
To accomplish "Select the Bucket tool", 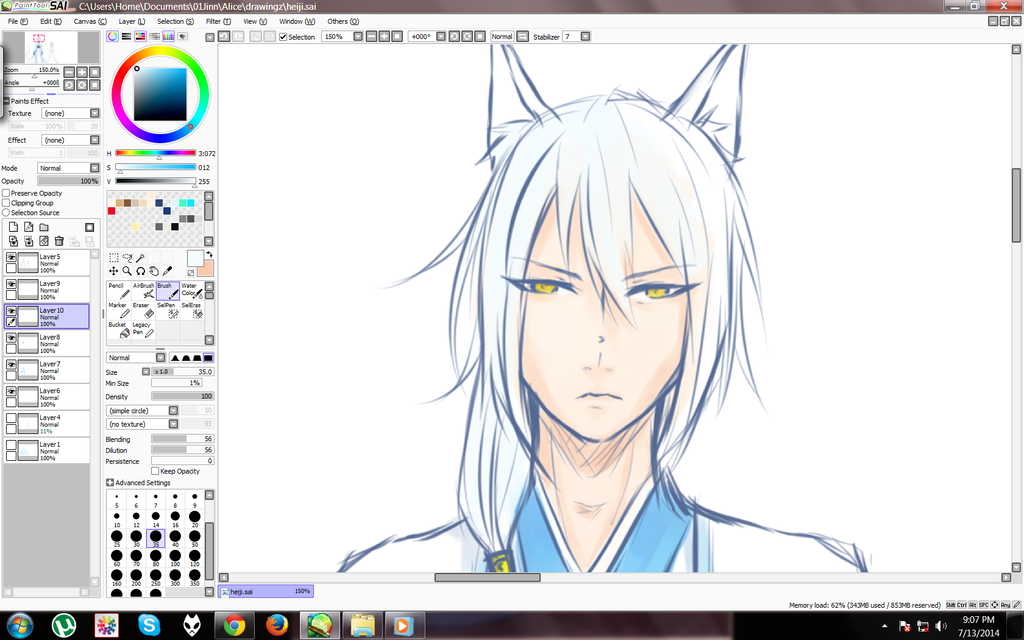I will pos(118,329).
